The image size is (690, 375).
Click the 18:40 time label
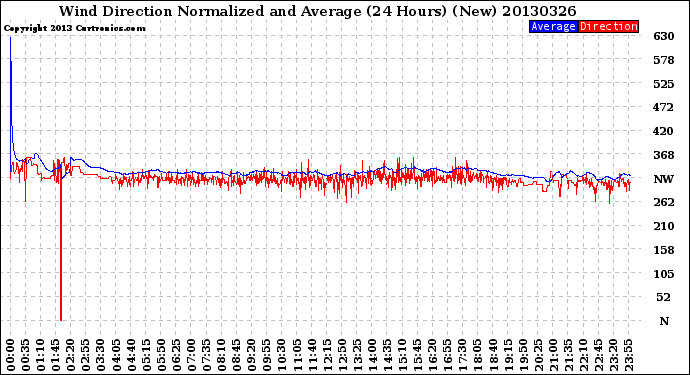coord(493,355)
